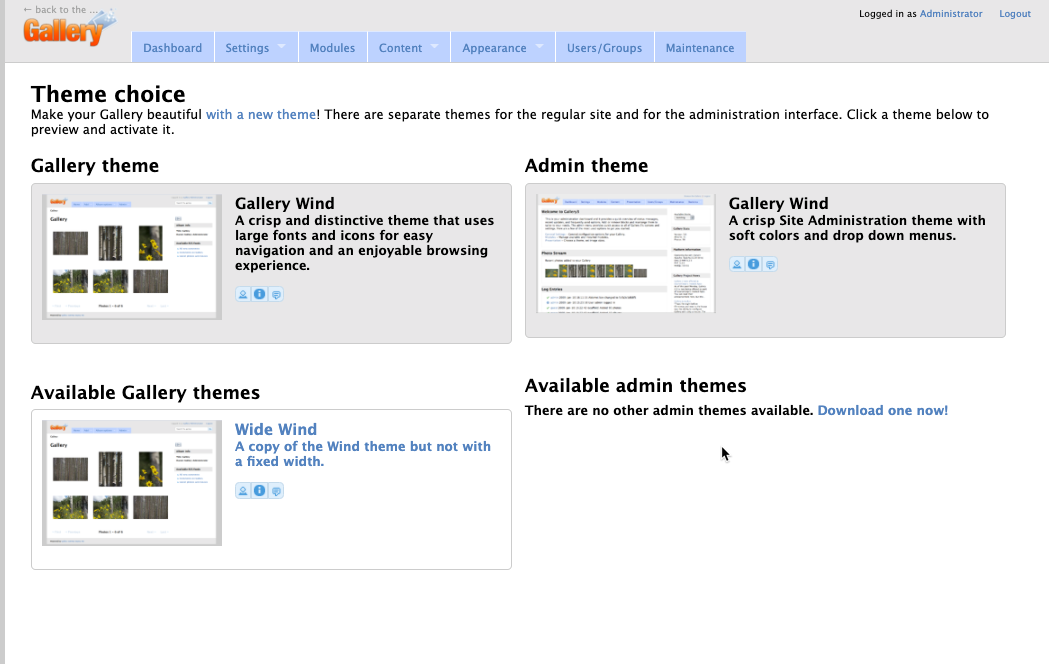Click the 'Available Gallery themes' heading
The image size is (1049, 664).
coord(145,392)
